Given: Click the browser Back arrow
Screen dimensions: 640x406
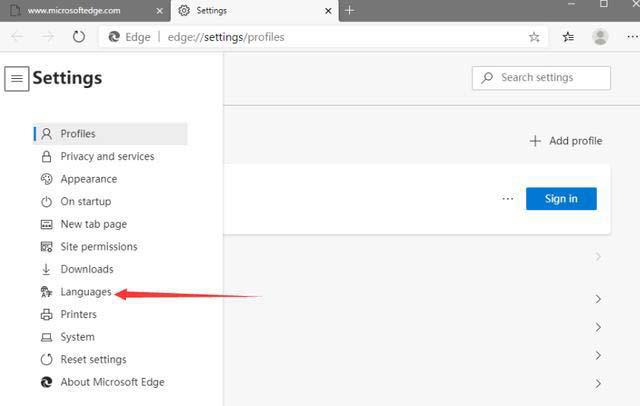Looking at the screenshot, I should 17,37.
